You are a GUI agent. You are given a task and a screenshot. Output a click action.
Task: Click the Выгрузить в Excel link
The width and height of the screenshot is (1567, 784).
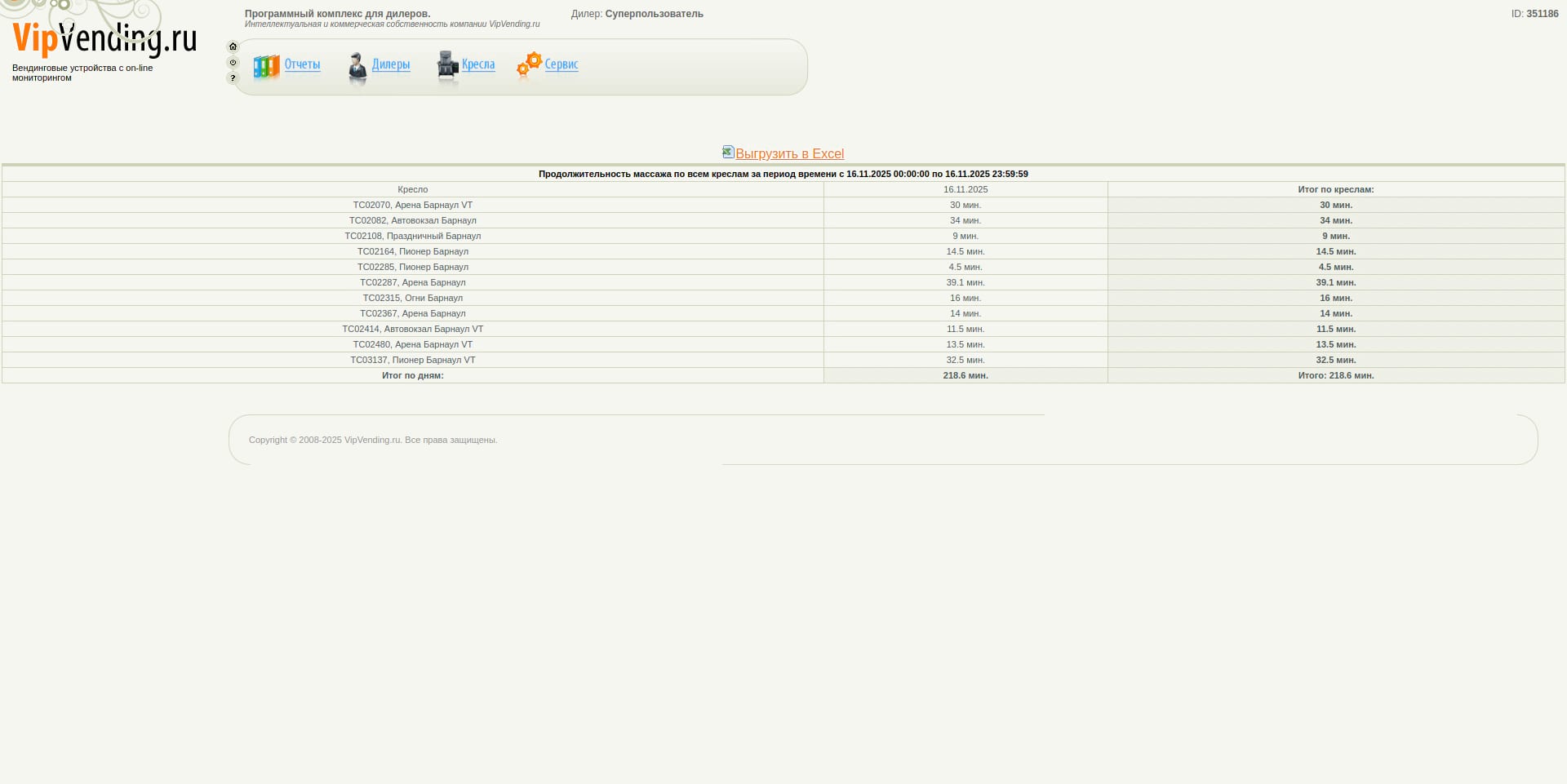coord(789,153)
